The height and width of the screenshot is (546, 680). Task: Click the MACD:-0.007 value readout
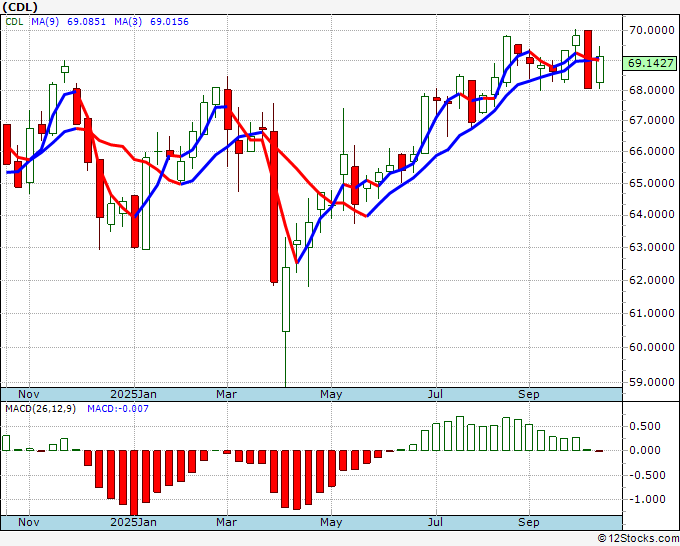[118, 409]
